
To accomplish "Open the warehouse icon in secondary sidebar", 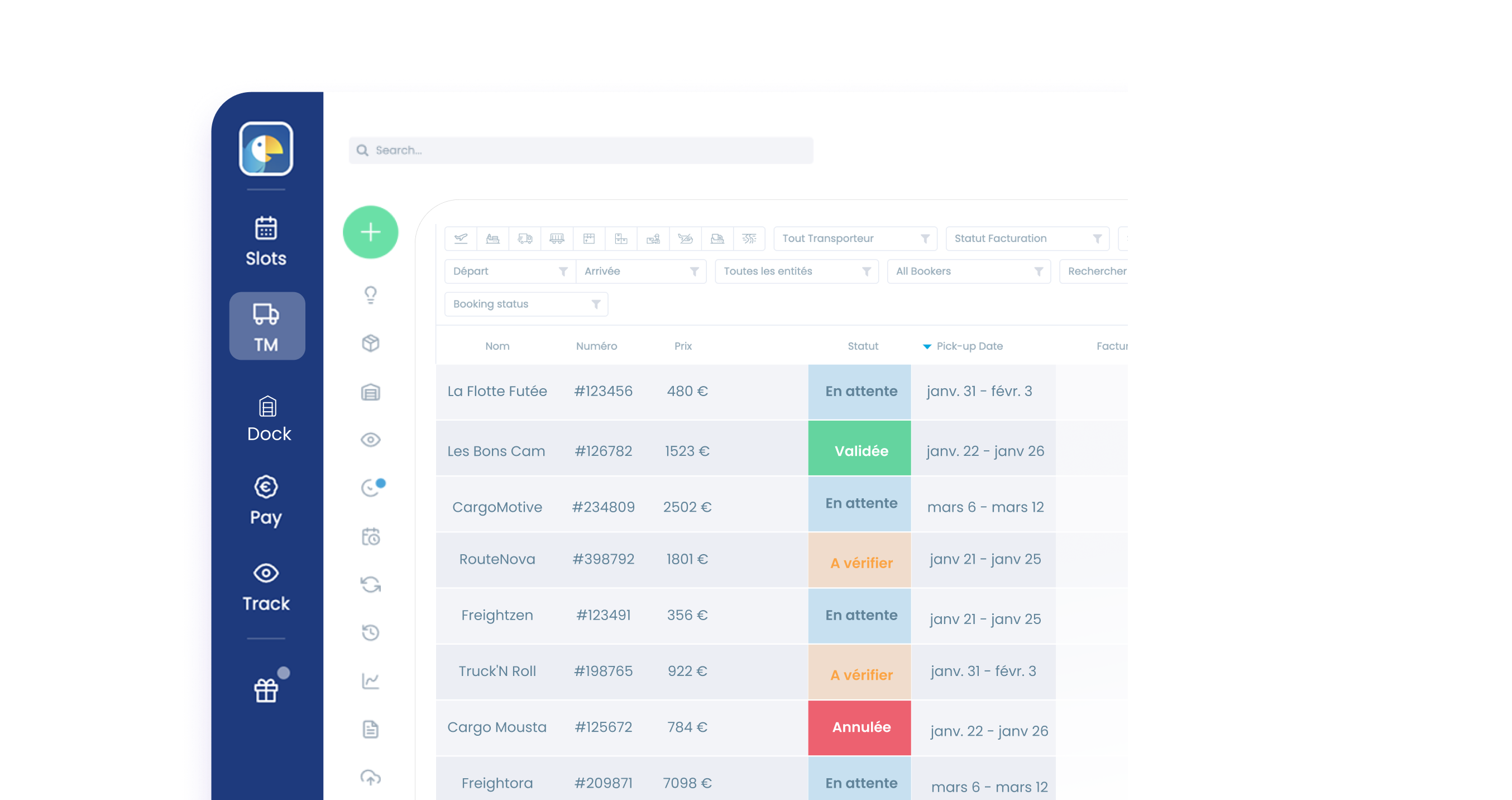I will pyautogui.click(x=370, y=392).
